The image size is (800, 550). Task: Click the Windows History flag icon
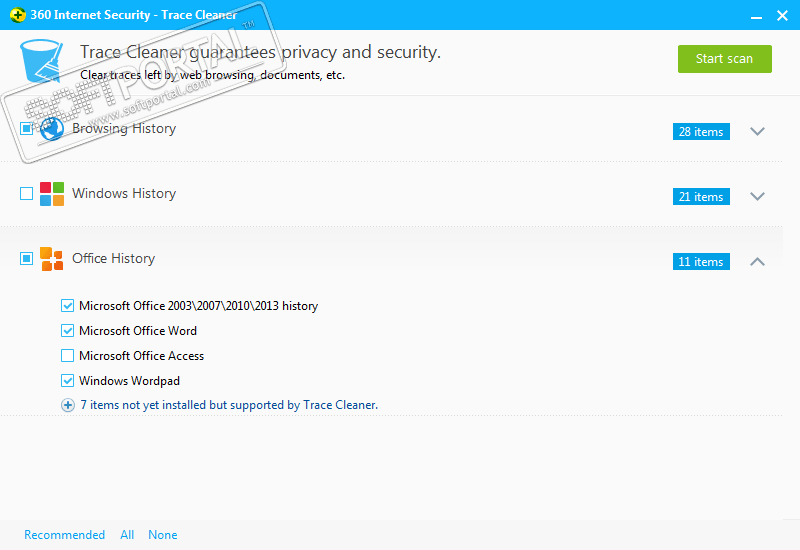(52, 194)
